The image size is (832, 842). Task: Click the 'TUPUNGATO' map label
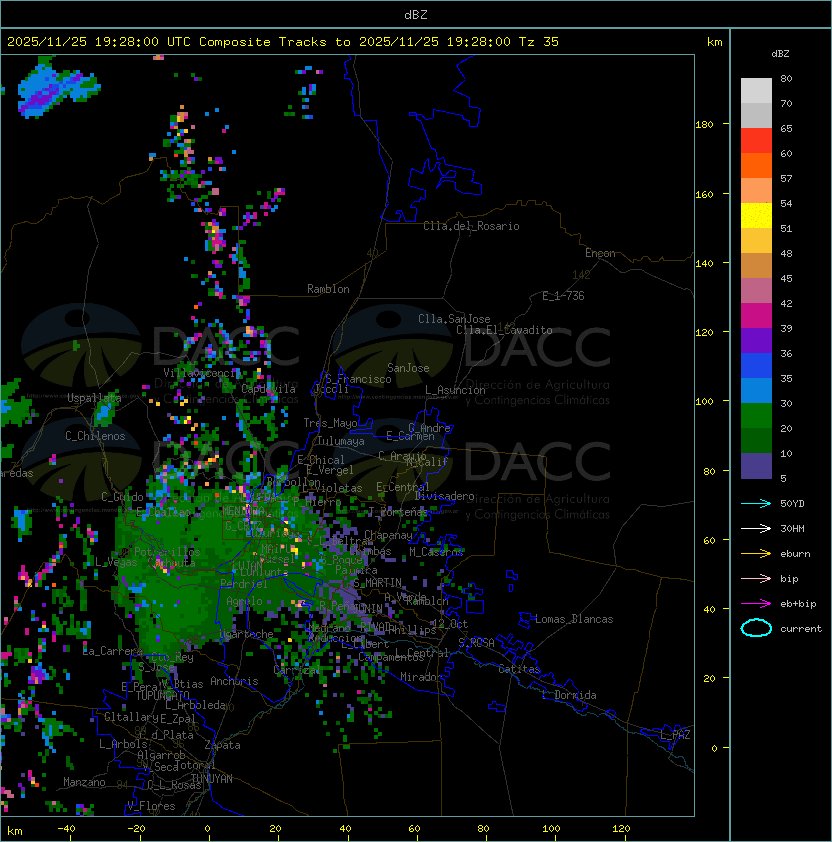163,695
